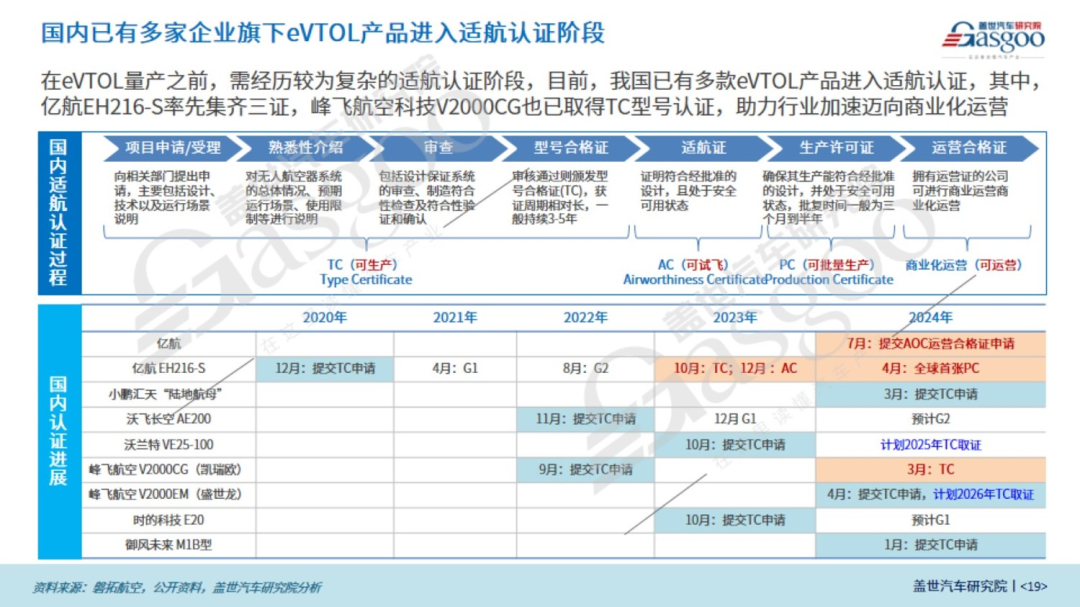Viewport: 1080px width, 607px height.
Task: Click the 亿航 EH216-S row label
Action: [169, 369]
